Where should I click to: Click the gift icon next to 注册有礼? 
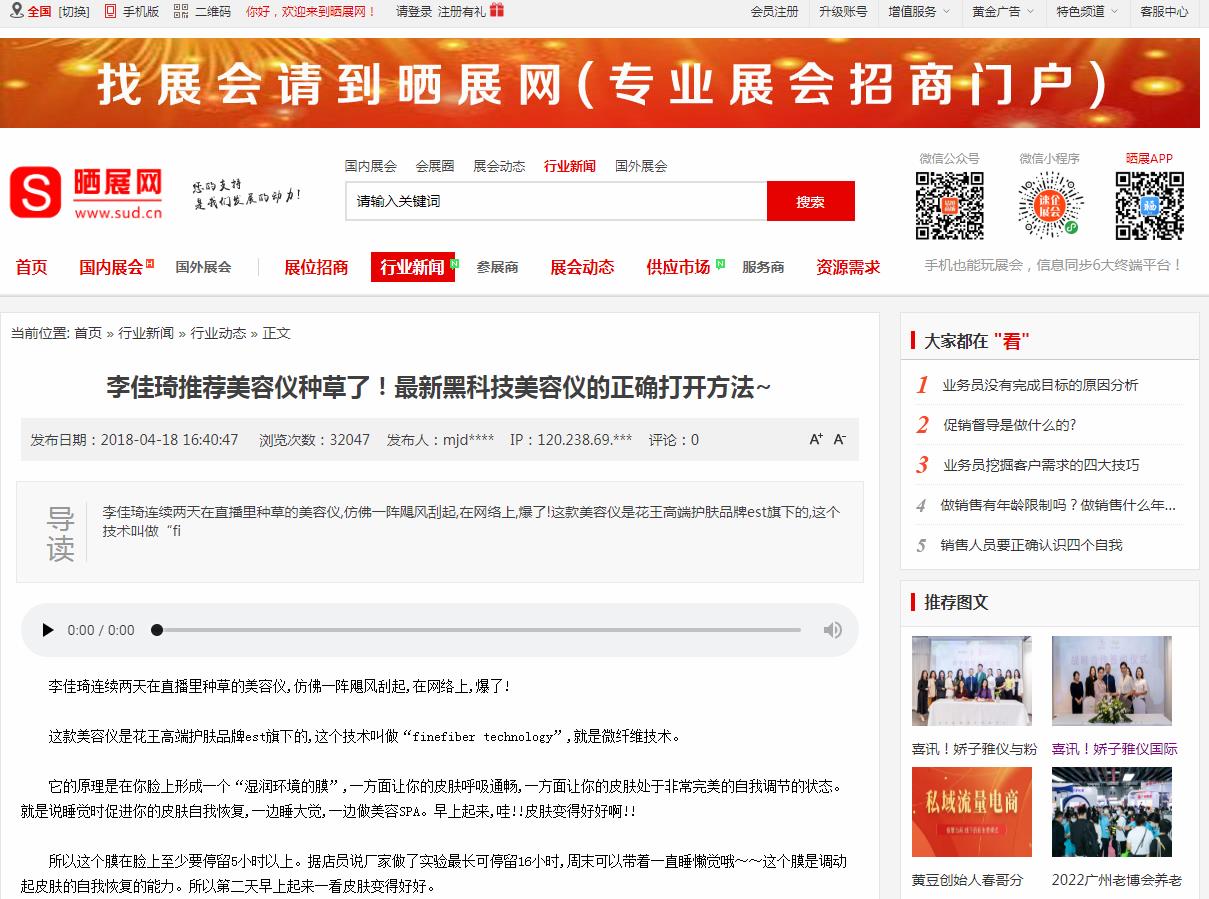497,10
